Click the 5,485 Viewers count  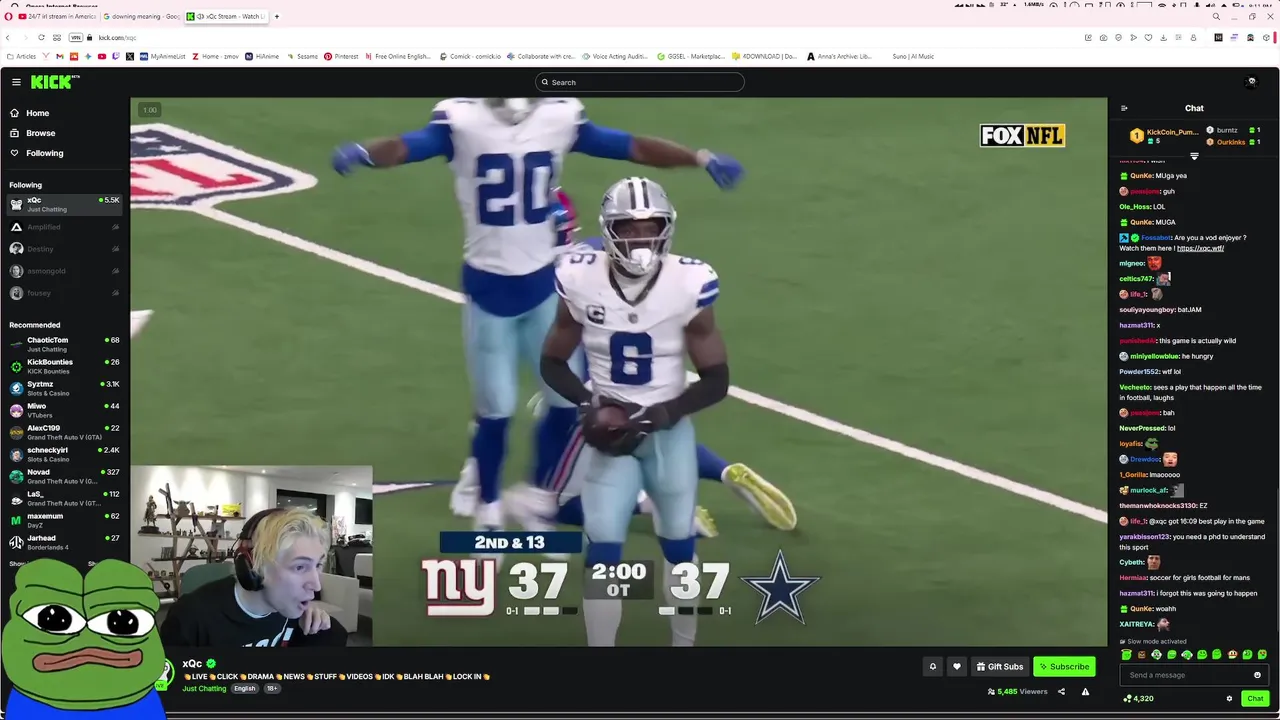1017,691
